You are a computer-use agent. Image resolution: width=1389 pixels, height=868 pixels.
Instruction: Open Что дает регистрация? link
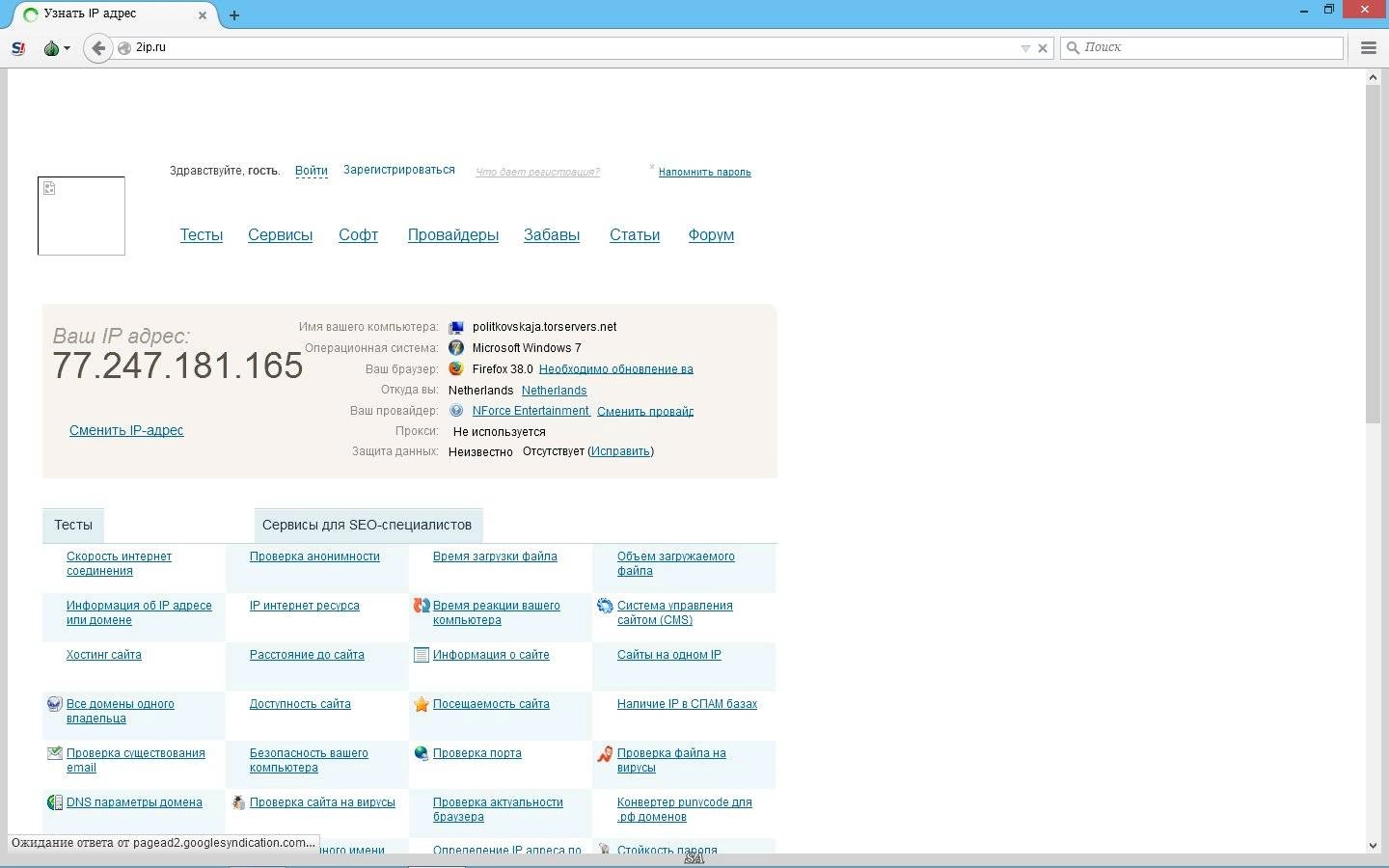coord(537,172)
